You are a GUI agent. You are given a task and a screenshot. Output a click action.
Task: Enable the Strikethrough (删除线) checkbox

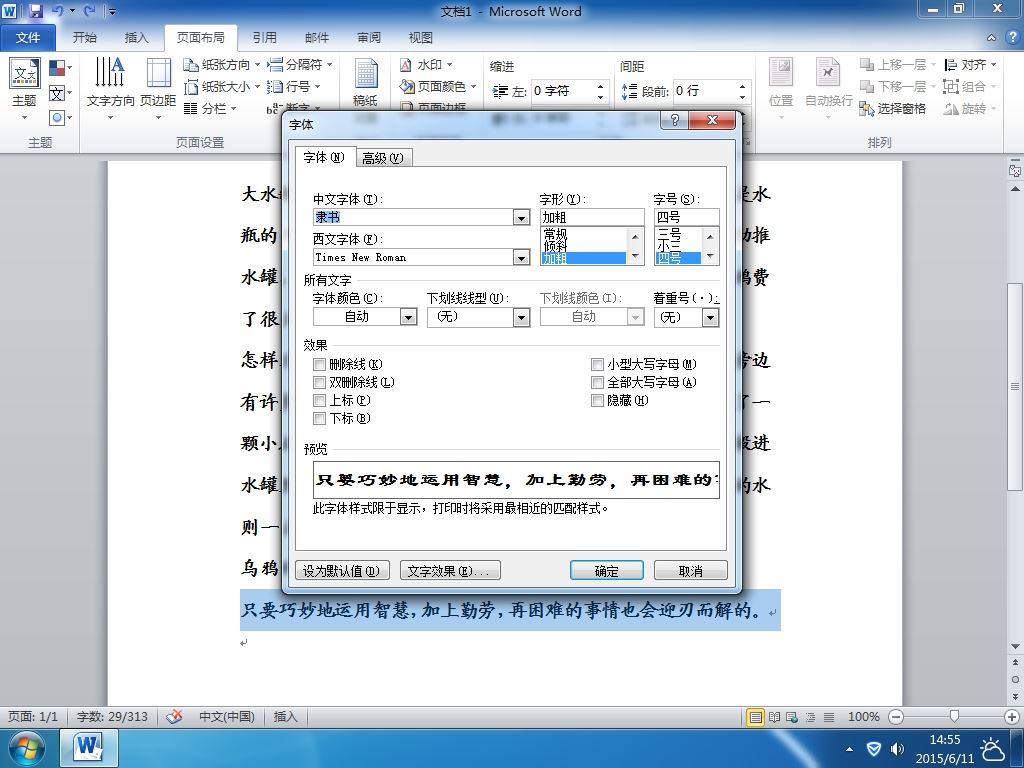coord(319,364)
